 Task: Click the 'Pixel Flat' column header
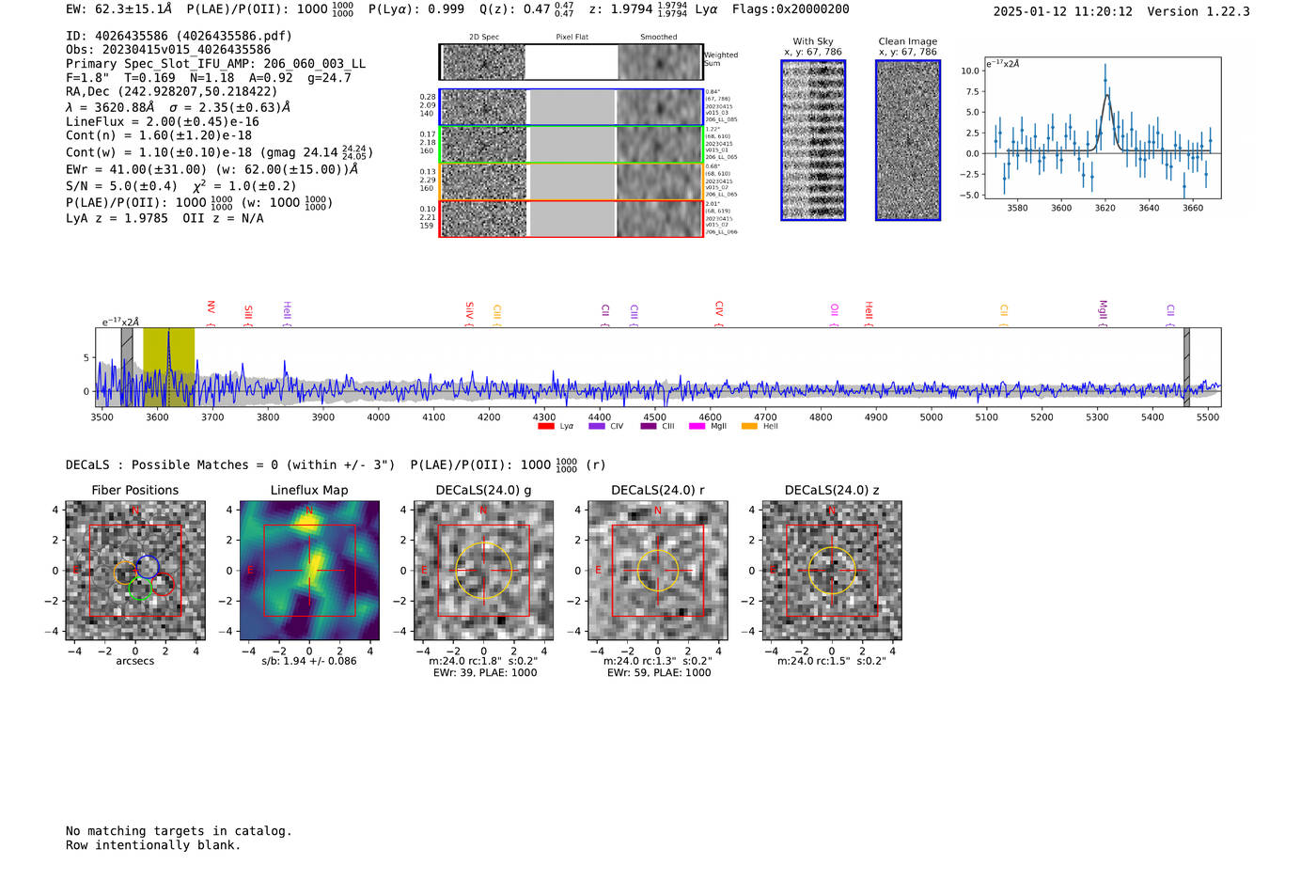point(572,38)
